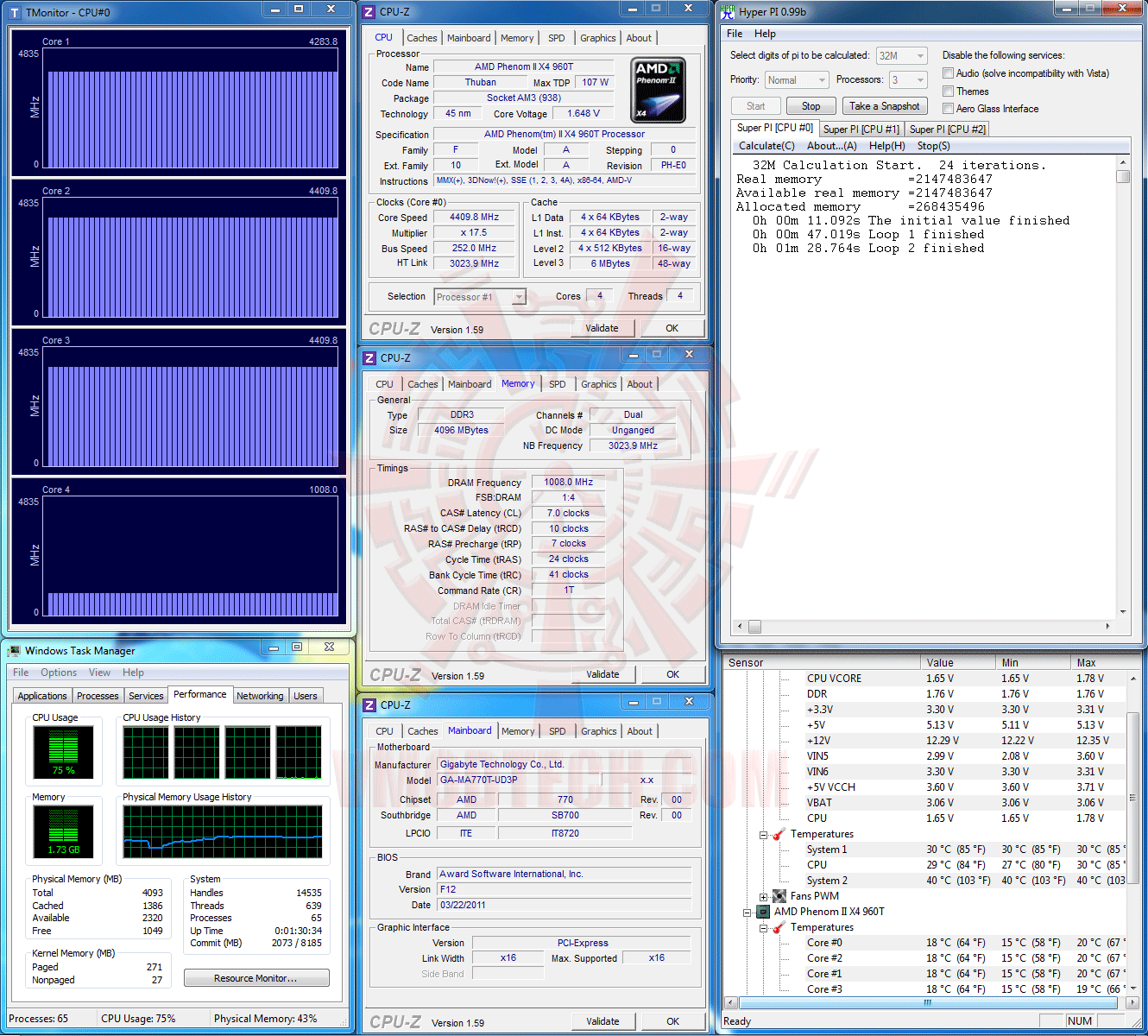Image resolution: width=1148 pixels, height=1036 pixels.
Task: Tick the Themes checkbox in Hyper PI
Action: pyautogui.click(x=949, y=91)
